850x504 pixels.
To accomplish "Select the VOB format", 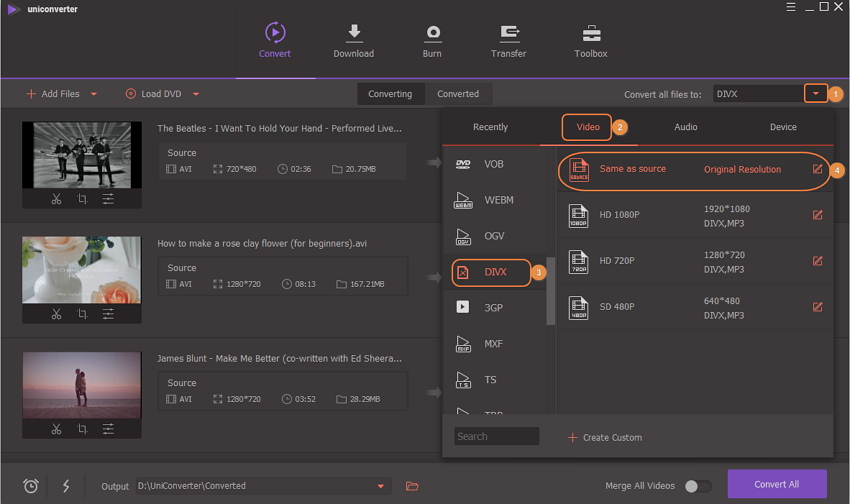I will (x=494, y=164).
